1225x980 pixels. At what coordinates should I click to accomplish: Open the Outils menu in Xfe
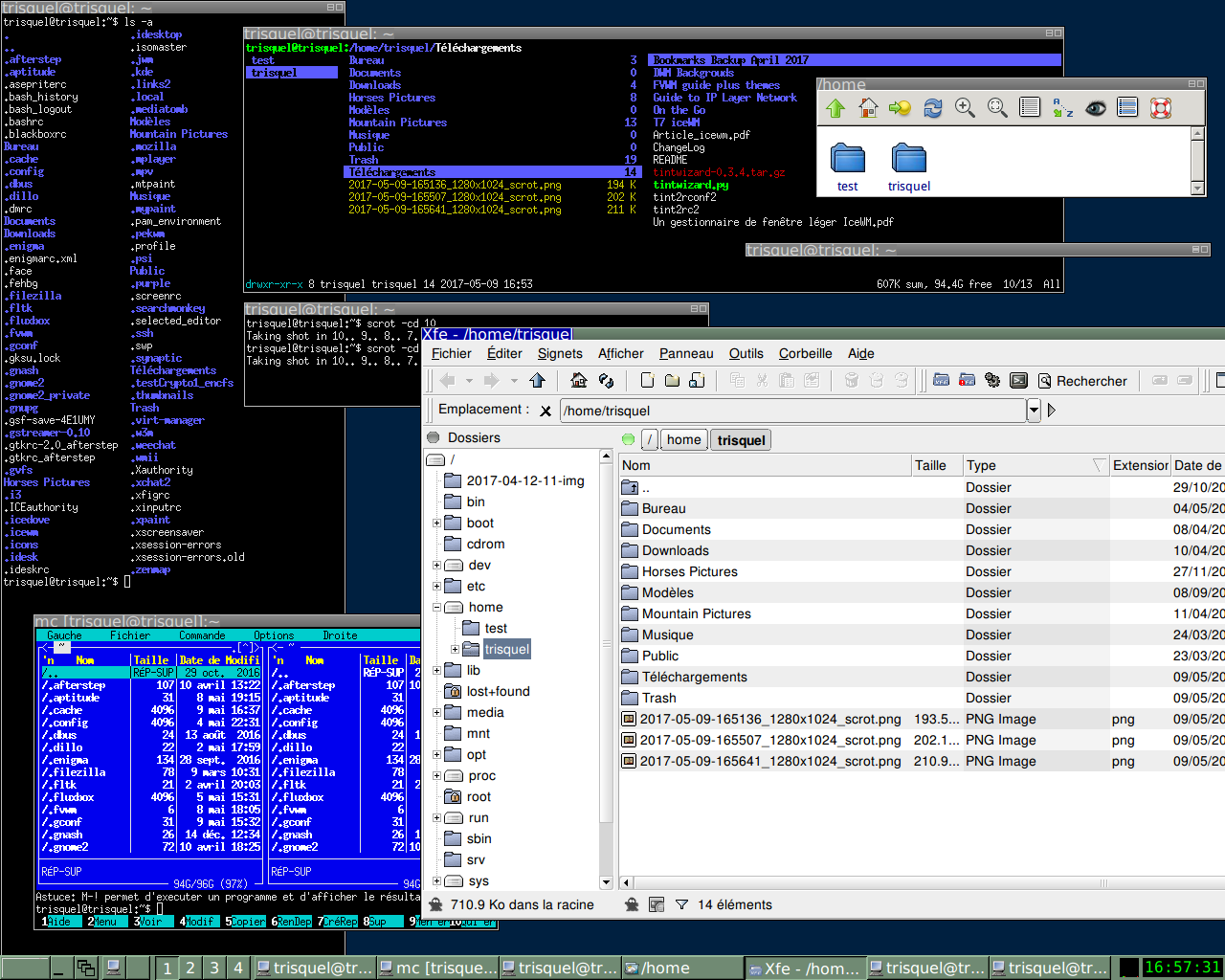pyautogui.click(x=746, y=353)
